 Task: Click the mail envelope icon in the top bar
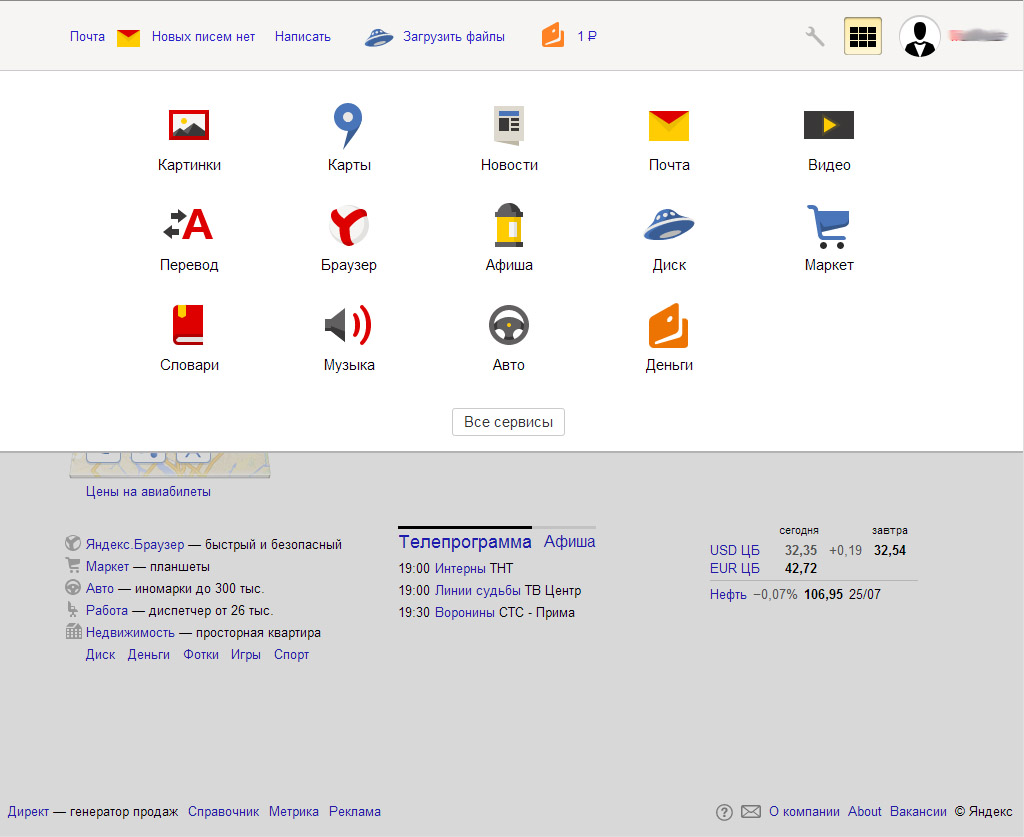tap(128, 38)
